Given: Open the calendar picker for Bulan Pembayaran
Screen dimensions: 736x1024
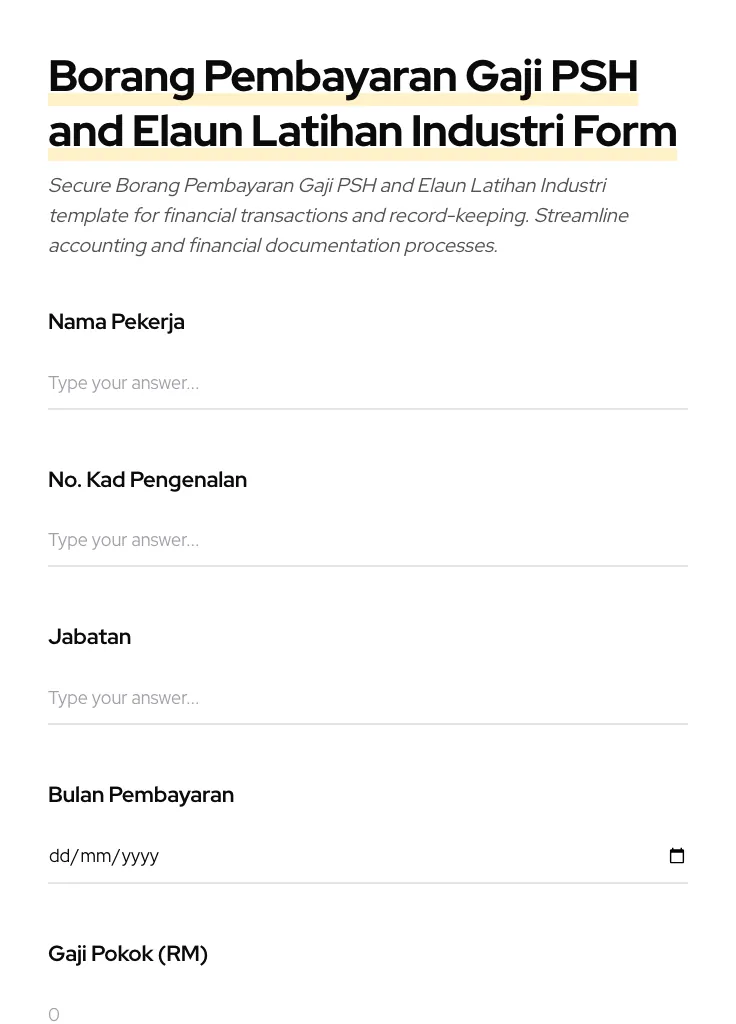Looking at the screenshot, I should pyautogui.click(x=677, y=855).
